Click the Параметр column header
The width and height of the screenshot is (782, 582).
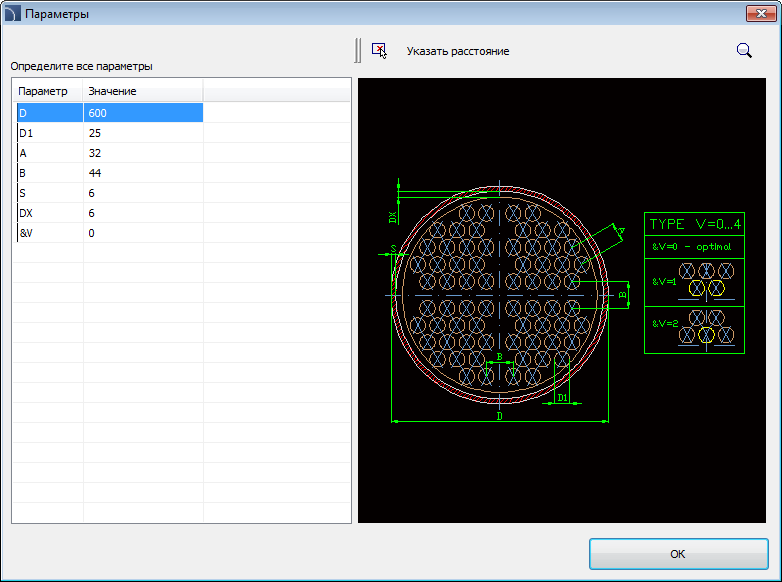click(x=48, y=91)
